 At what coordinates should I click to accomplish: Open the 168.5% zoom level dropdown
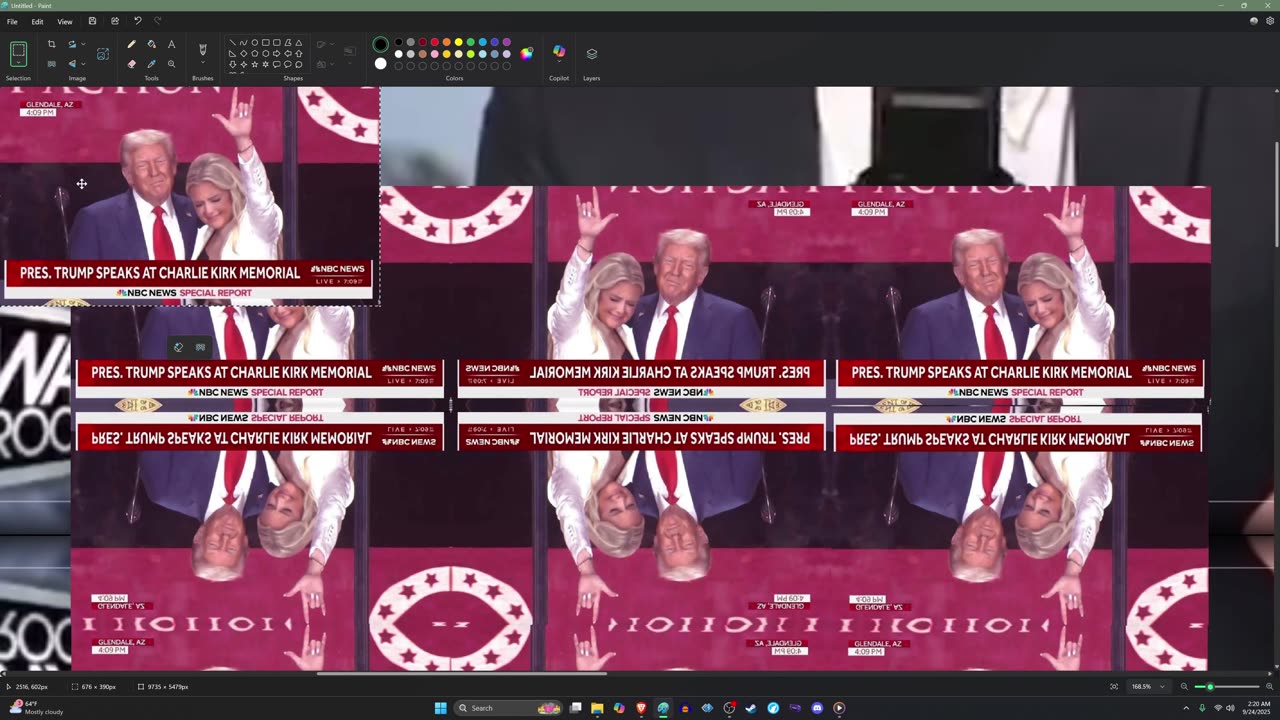[x=1147, y=687]
